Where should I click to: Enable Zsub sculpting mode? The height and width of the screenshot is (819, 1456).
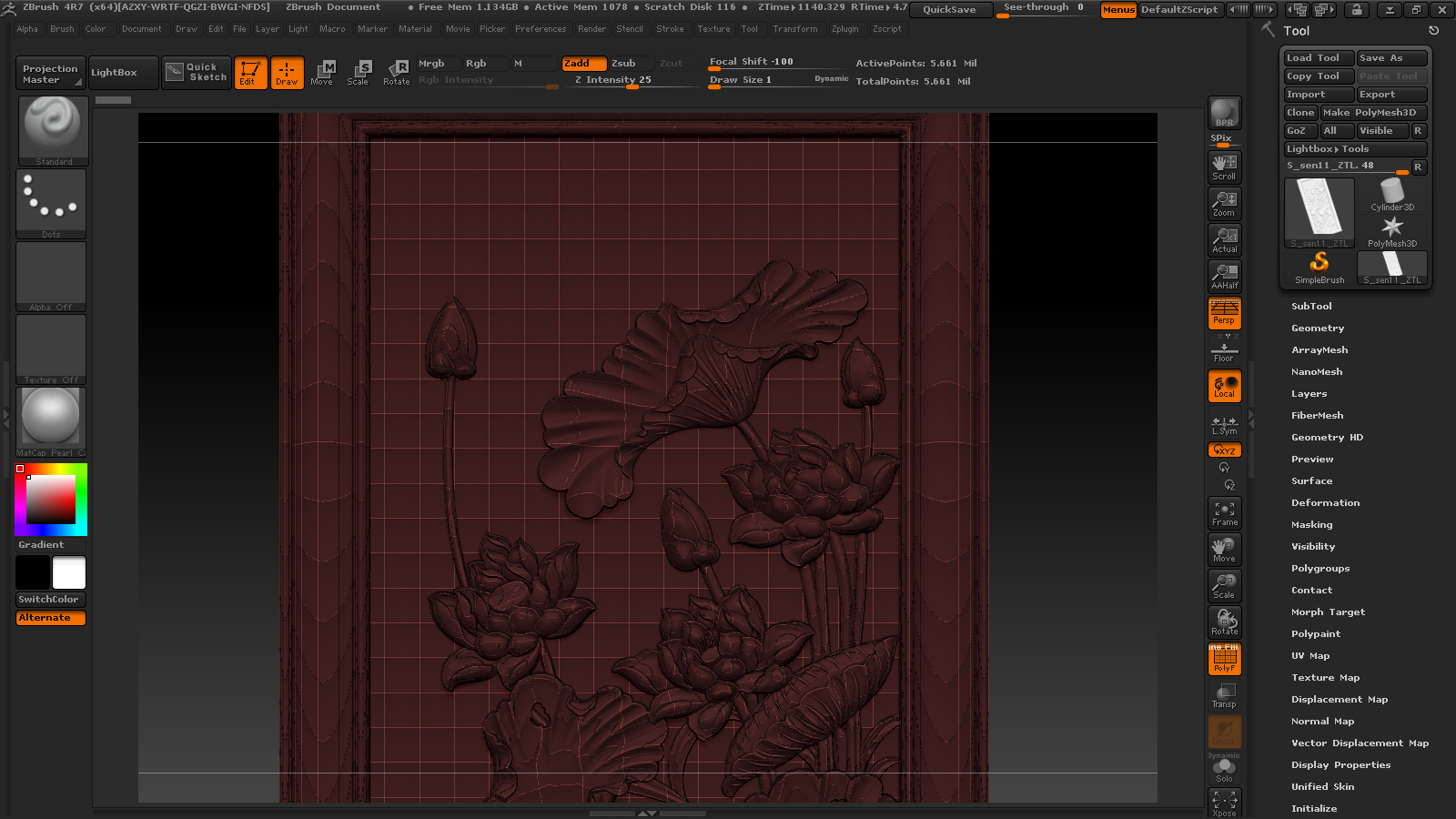tap(624, 64)
